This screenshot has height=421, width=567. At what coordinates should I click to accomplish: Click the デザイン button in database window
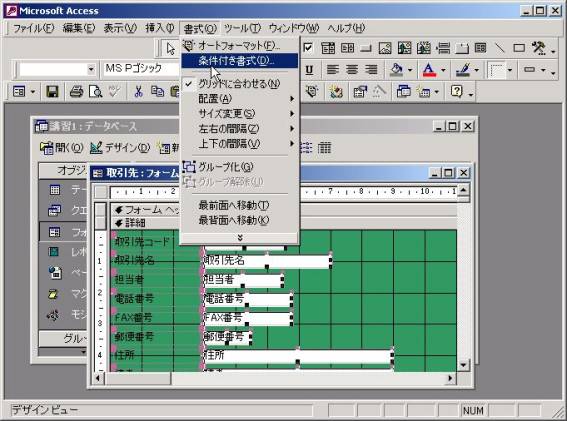pyautogui.click(x=120, y=148)
